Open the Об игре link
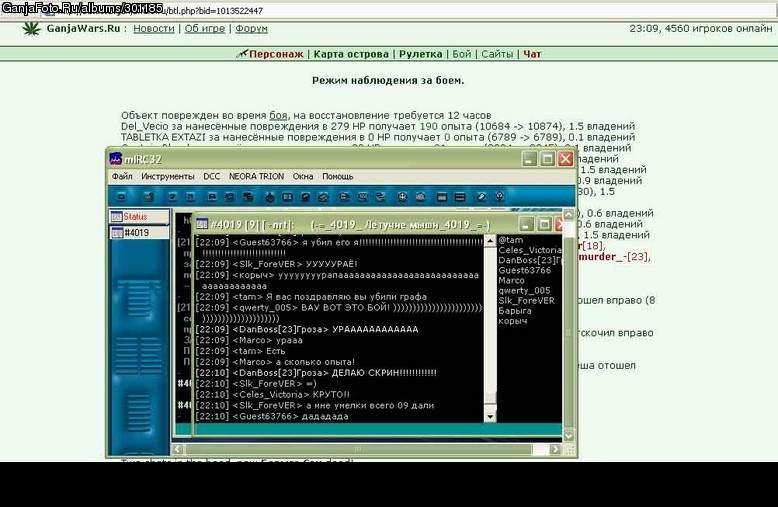778x507 pixels. 204,29
